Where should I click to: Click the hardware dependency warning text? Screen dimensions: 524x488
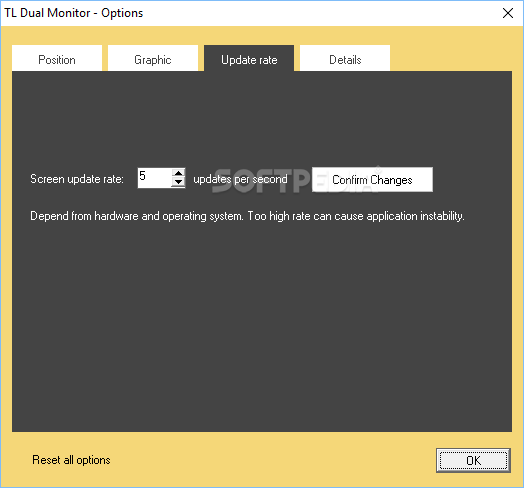[247, 216]
